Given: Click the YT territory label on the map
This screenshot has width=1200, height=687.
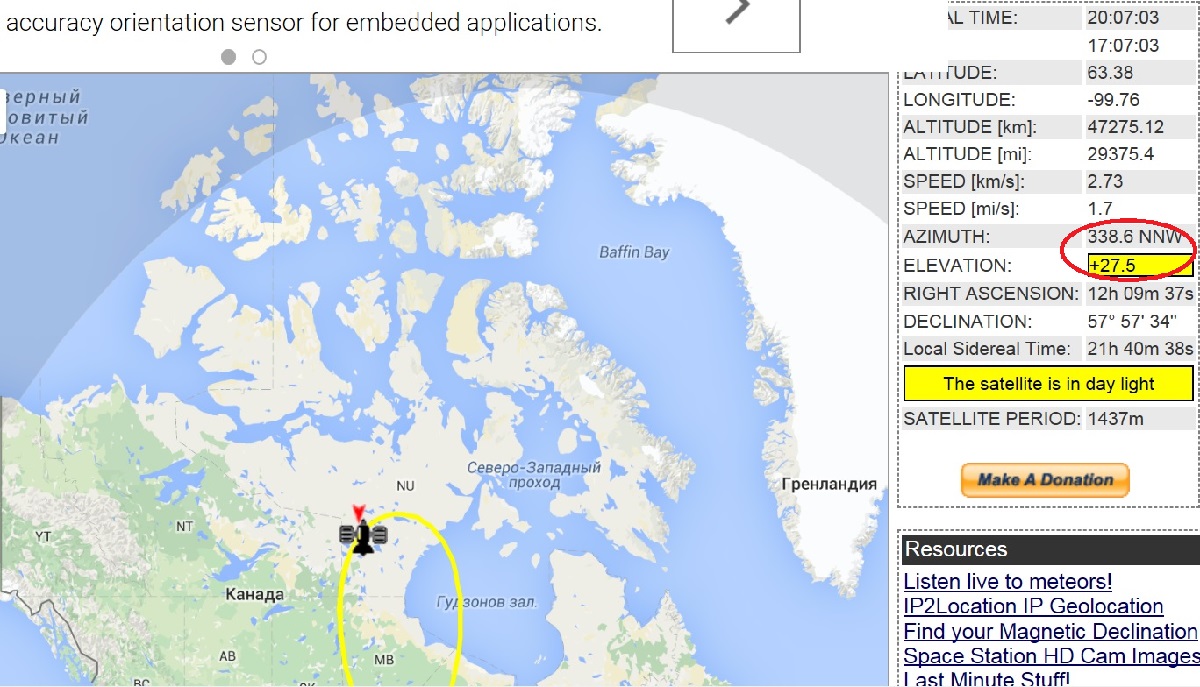Looking at the screenshot, I should pyautogui.click(x=42, y=537).
